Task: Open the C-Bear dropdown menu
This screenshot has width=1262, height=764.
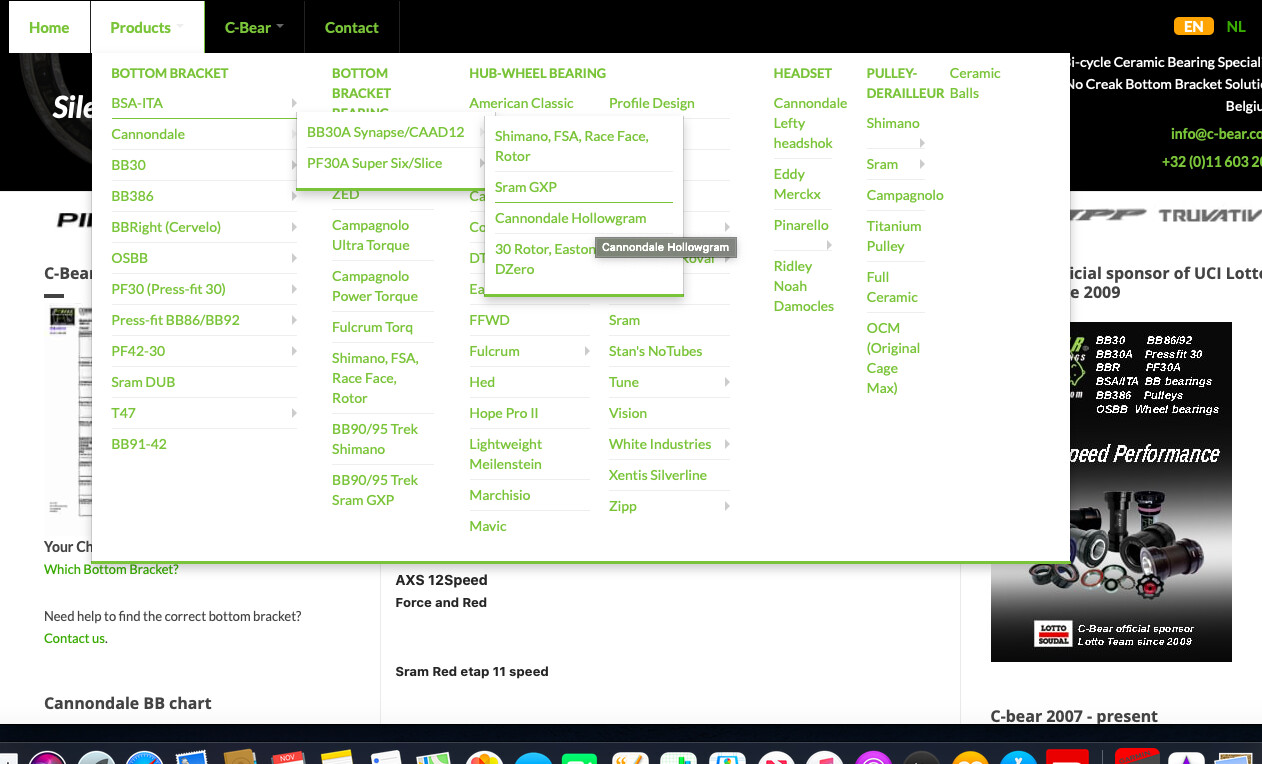Action: 254,27
